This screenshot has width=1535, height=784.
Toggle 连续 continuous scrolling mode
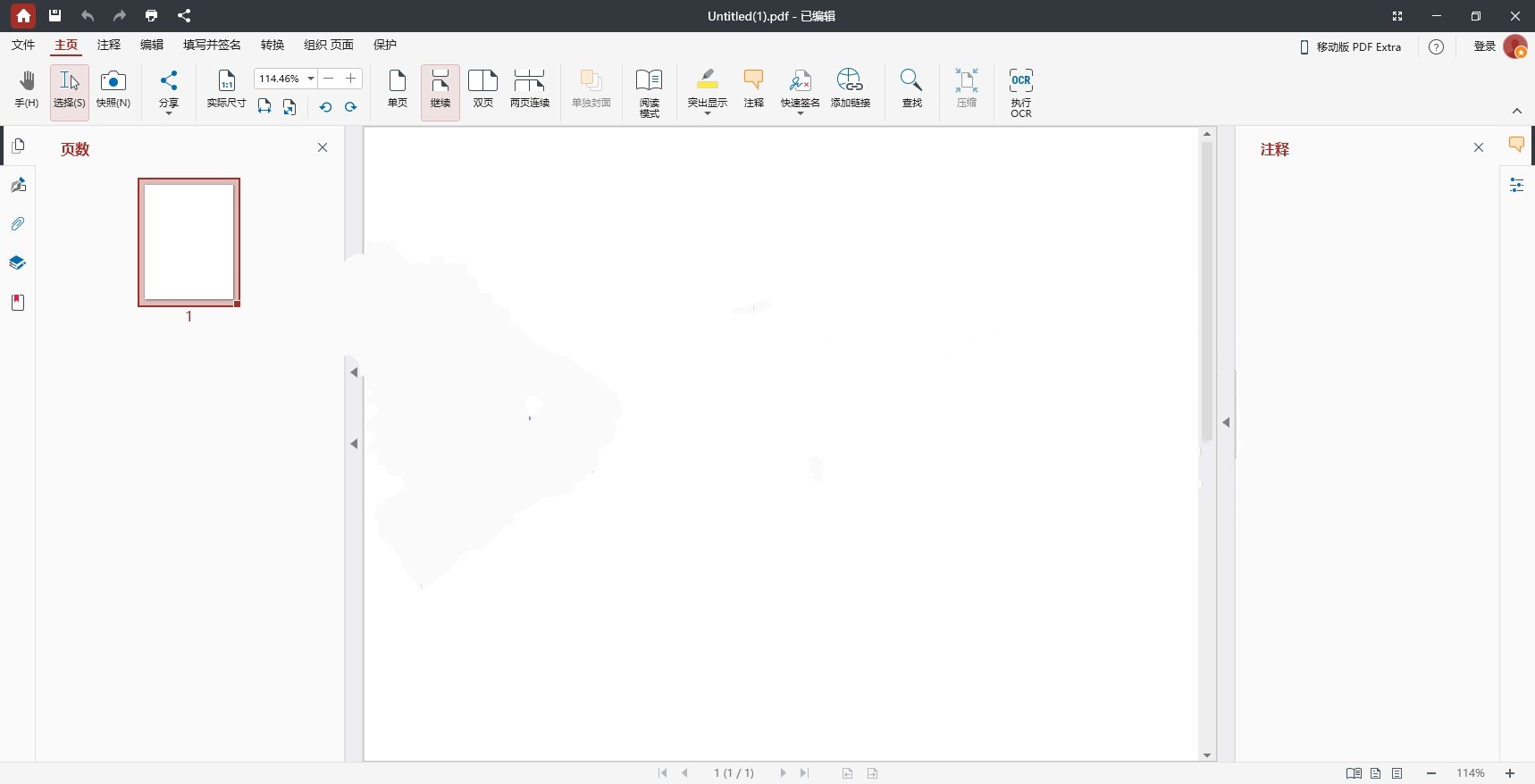(x=440, y=90)
